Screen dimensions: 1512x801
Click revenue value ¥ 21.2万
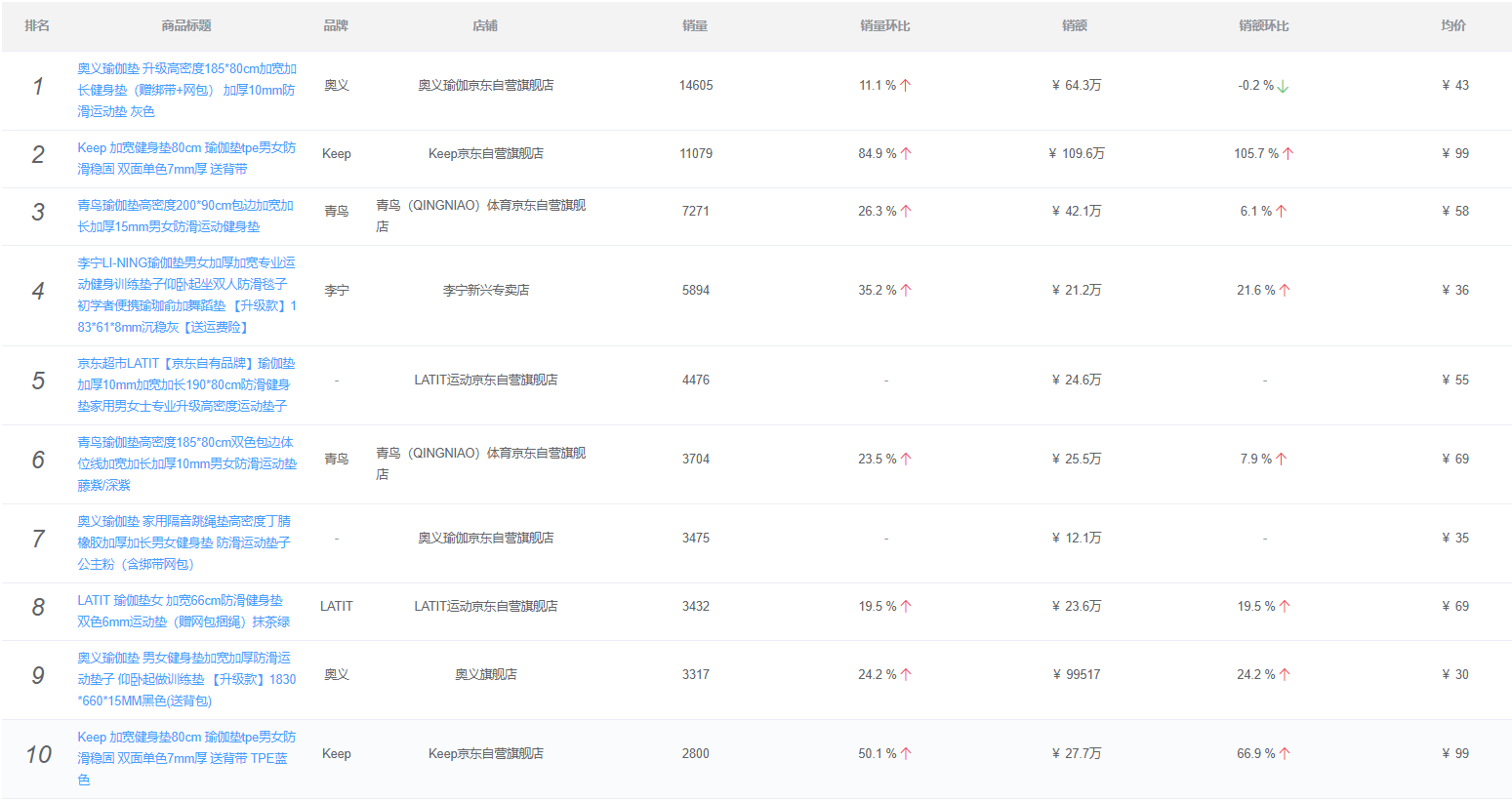click(1077, 291)
